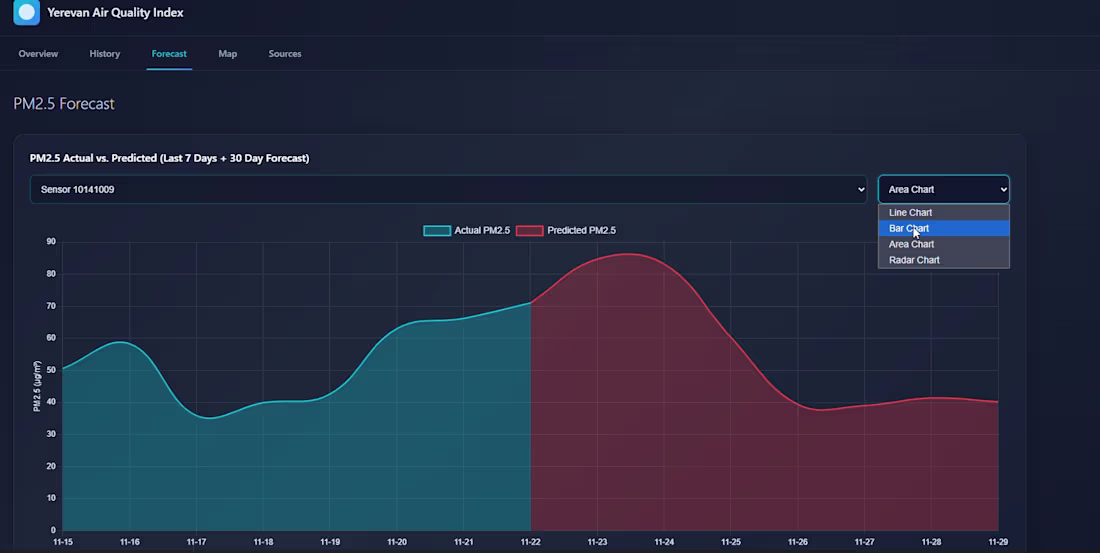Screen dimensions: 1100x553
Task: Open the Sources tab
Action: (285, 53)
